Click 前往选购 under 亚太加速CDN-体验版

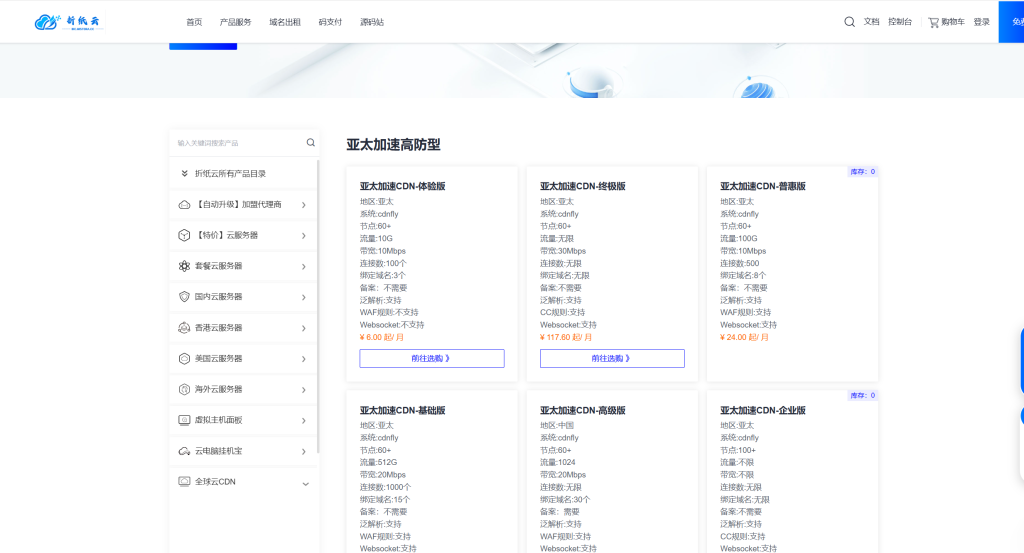432,358
